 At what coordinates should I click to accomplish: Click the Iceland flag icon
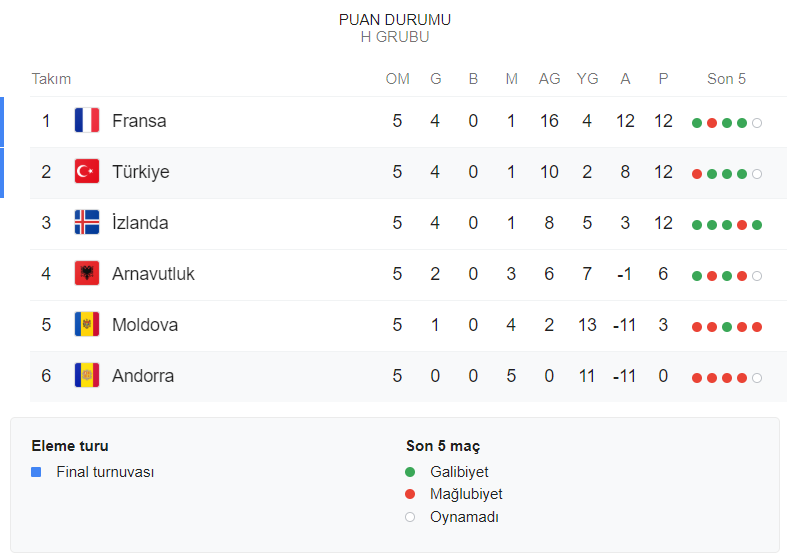click(87, 223)
